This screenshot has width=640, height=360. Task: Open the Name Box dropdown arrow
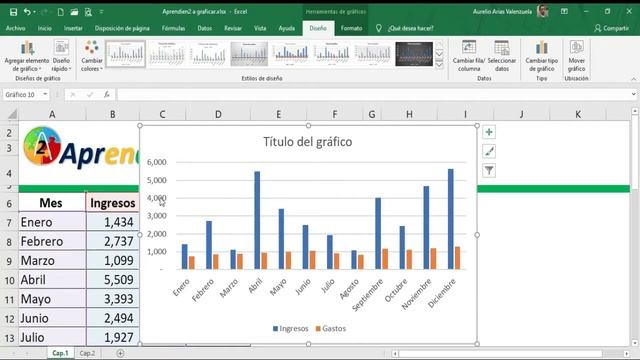[x=45, y=95]
